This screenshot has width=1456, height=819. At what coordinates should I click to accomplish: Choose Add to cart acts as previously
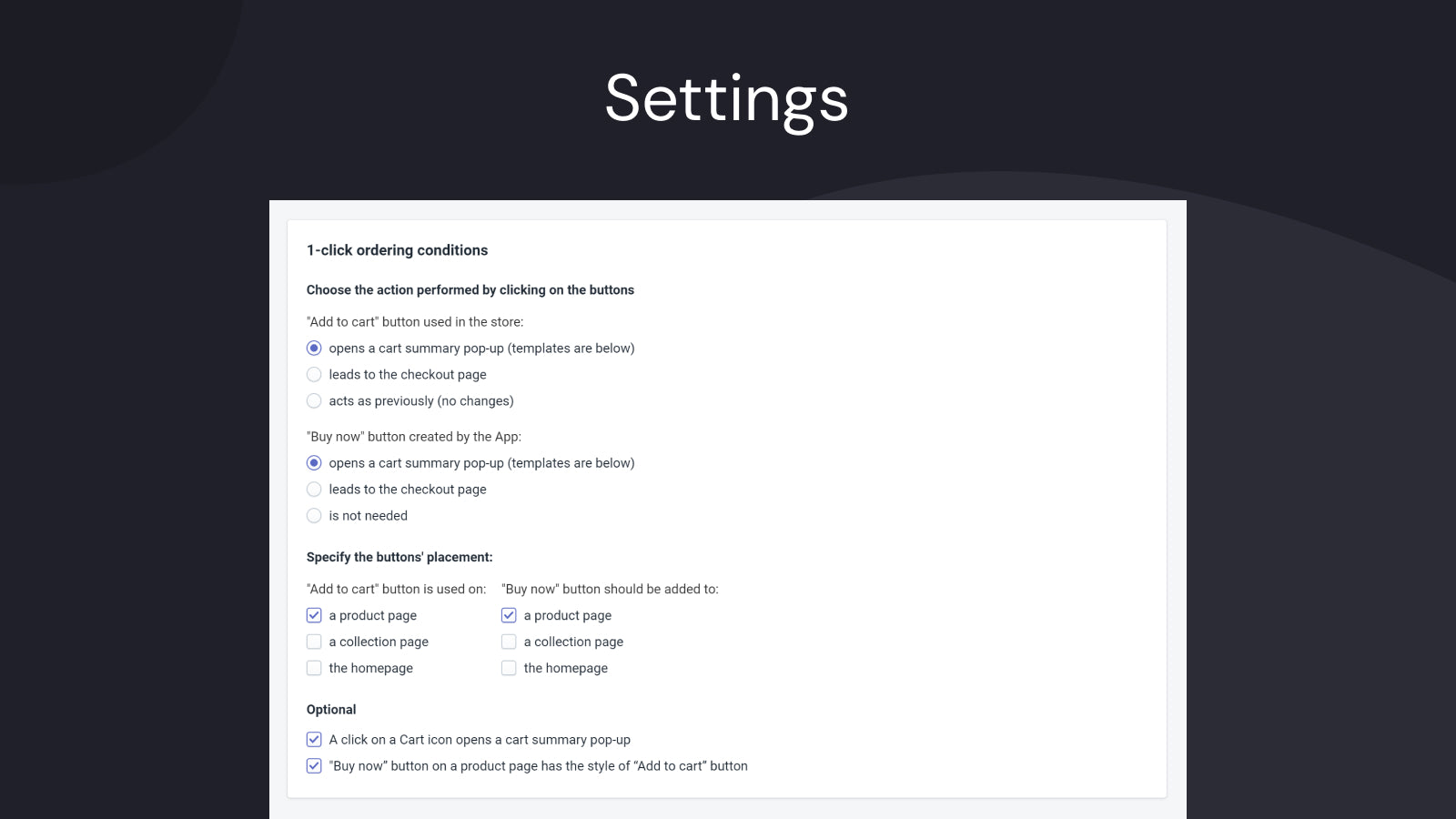pyautogui.click(x=314, y=400)
